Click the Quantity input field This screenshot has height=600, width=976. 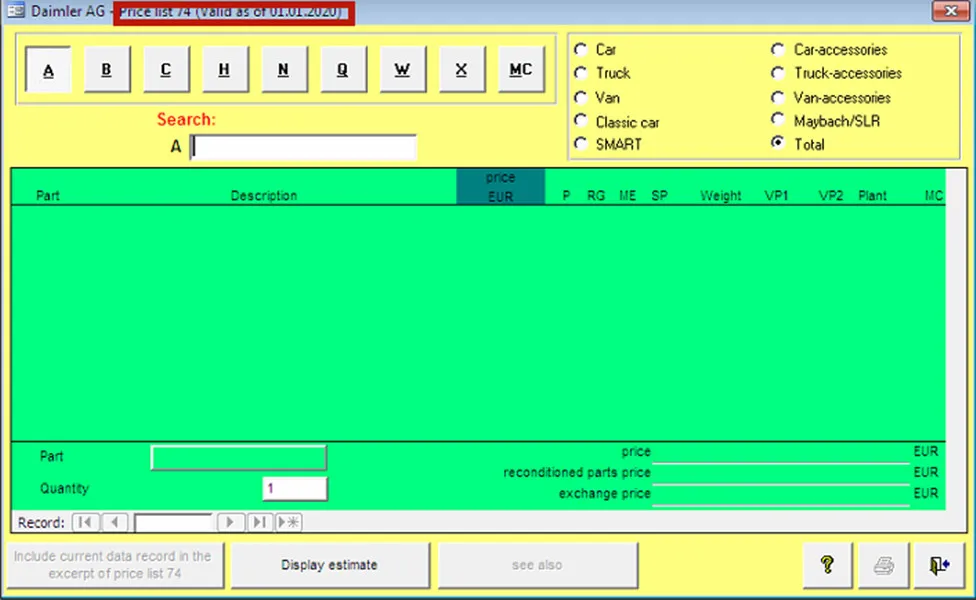[295, 489]
